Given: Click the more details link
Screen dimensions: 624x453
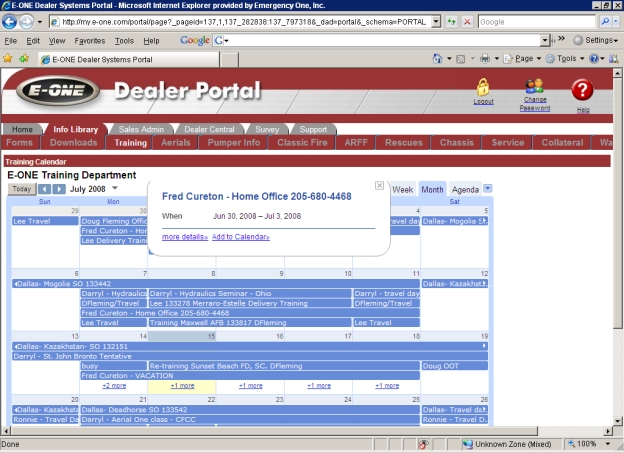Looking at the screenshot, I should (185, 237).
